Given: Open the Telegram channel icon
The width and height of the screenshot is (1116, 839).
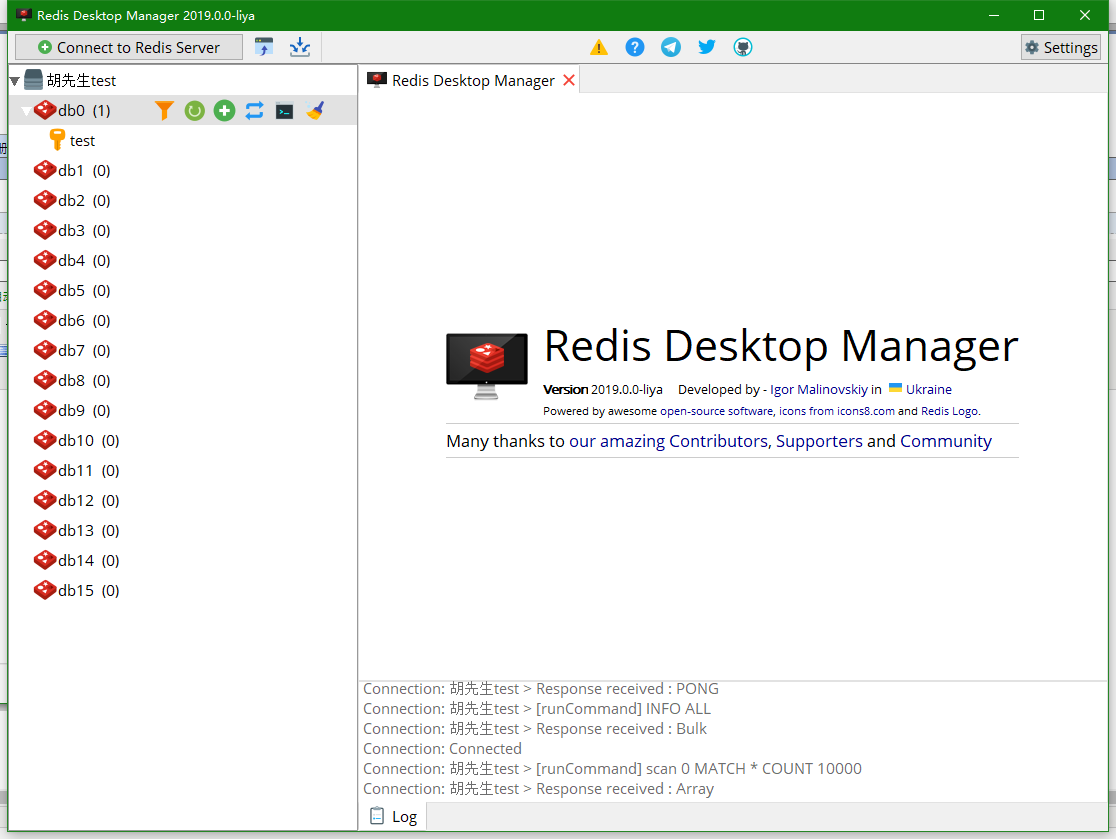Looking at the screenshot, I should click(x=671, y=46).
